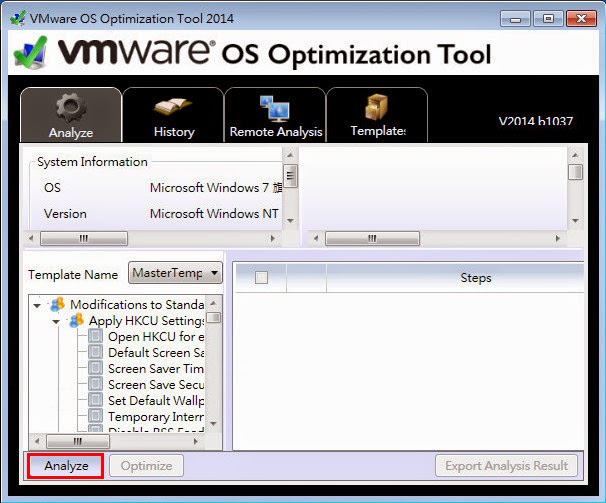Maximize the VMware OS Optimization Tool window
The width and height of the screenshot is (606, 503).
pyautogui.click(x=548, y=19)
